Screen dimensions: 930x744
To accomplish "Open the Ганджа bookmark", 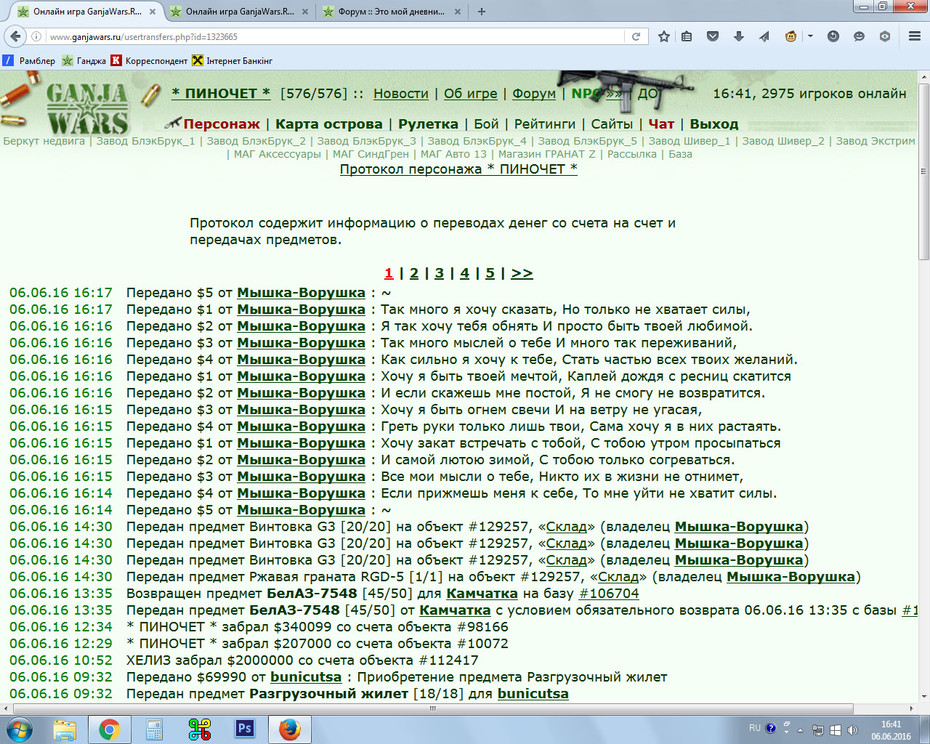I will click(84, 61).
